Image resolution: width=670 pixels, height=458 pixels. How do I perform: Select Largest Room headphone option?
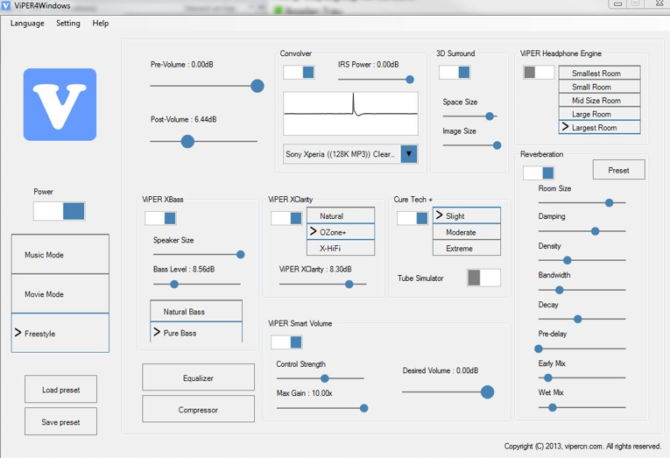(x=599, y=127)
